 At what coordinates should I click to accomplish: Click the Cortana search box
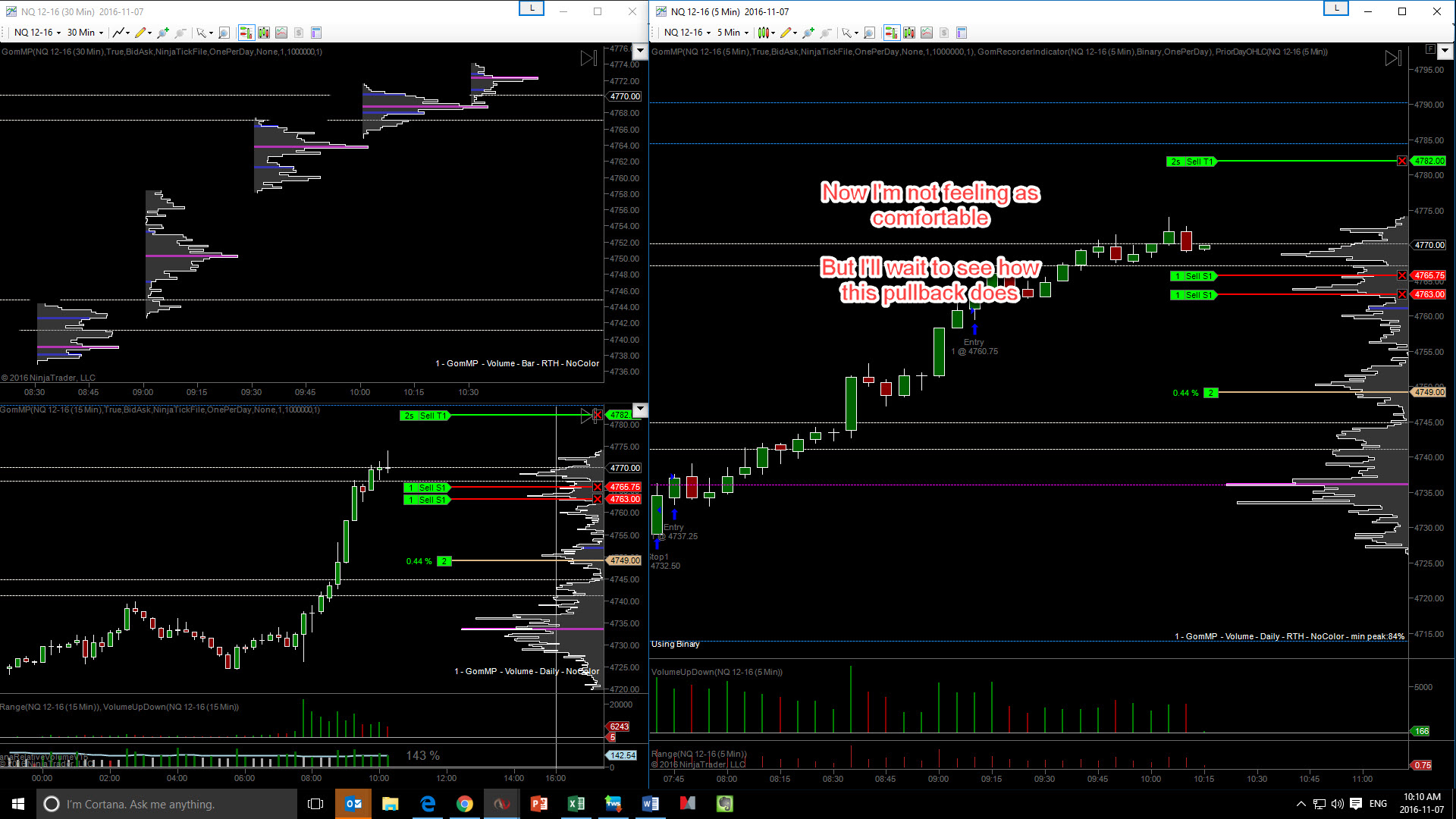coord(167,804)
